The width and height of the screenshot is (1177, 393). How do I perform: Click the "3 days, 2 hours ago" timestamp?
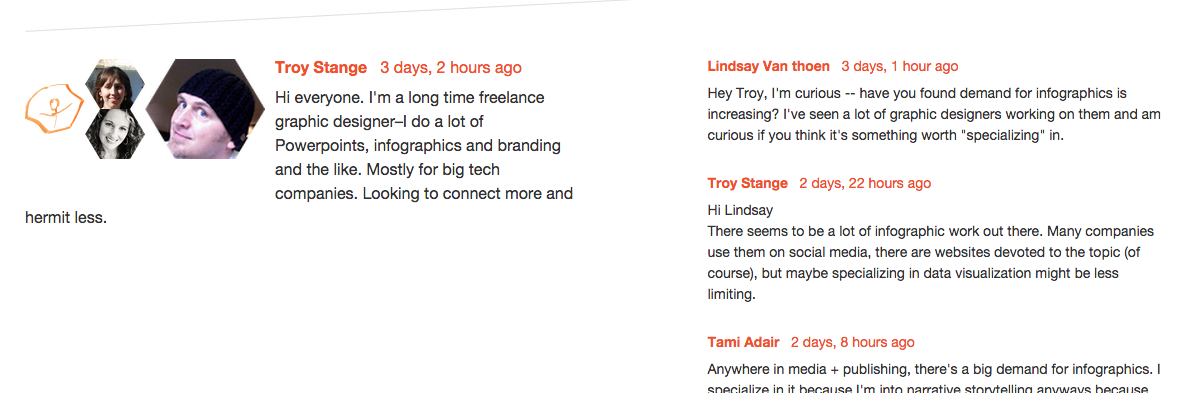(450, 68)
